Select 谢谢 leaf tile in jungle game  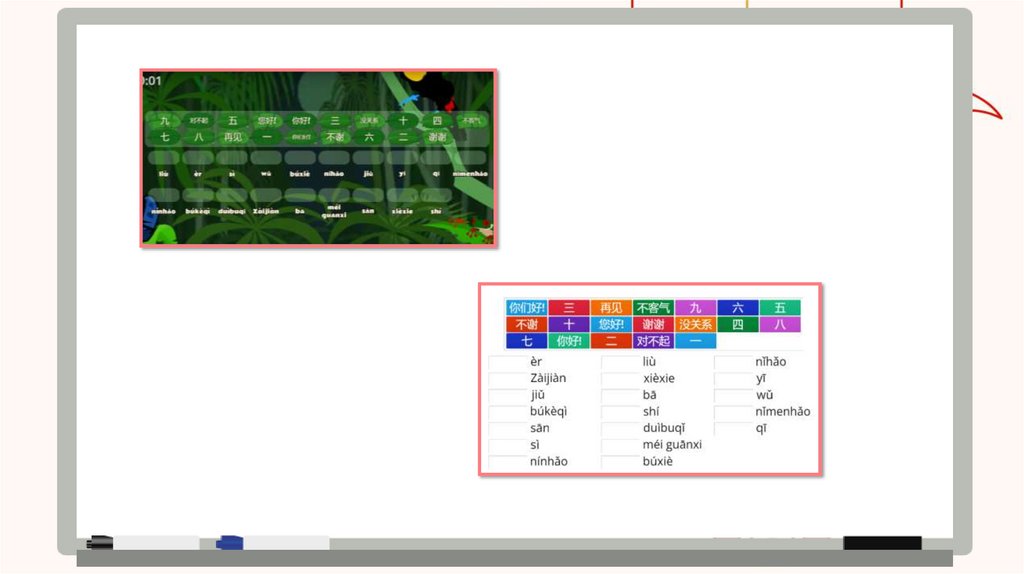coord(437,137)
